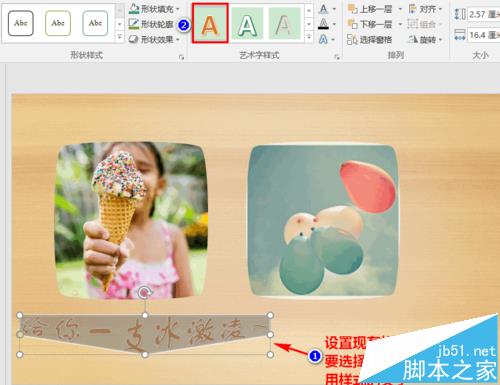This screenshot has width=500, height=385.
Task: Click Send Backward (下移一层) button
Action: pos(370,24)
